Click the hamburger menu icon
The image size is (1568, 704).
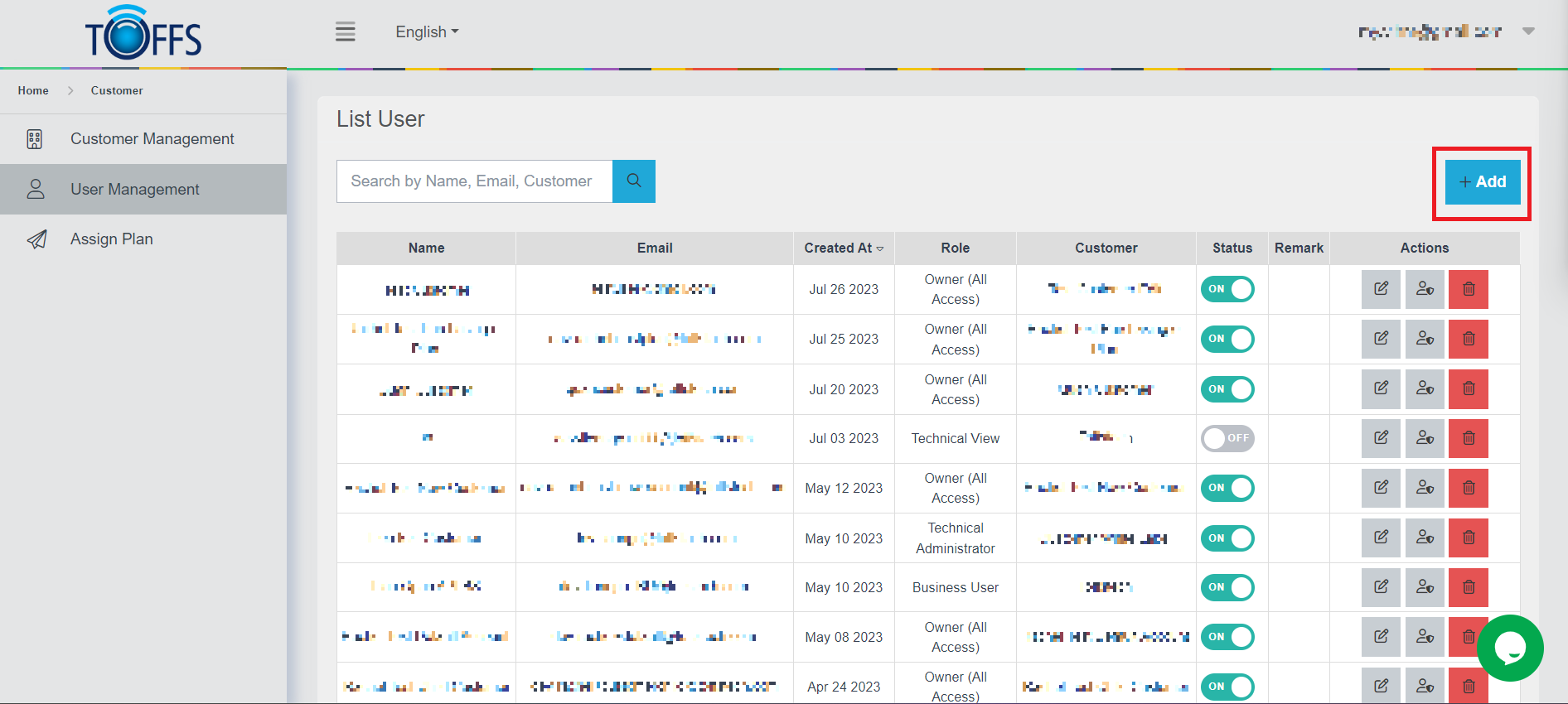point(345,32)
